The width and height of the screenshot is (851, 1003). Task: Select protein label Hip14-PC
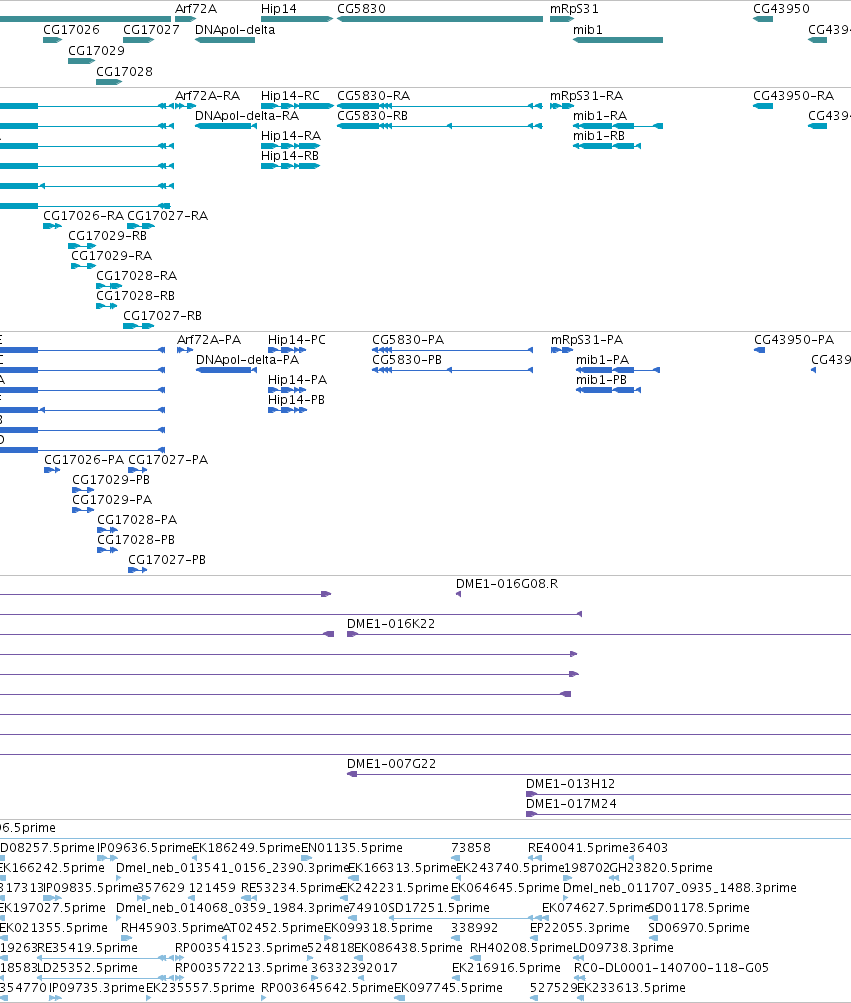[297, 340]
